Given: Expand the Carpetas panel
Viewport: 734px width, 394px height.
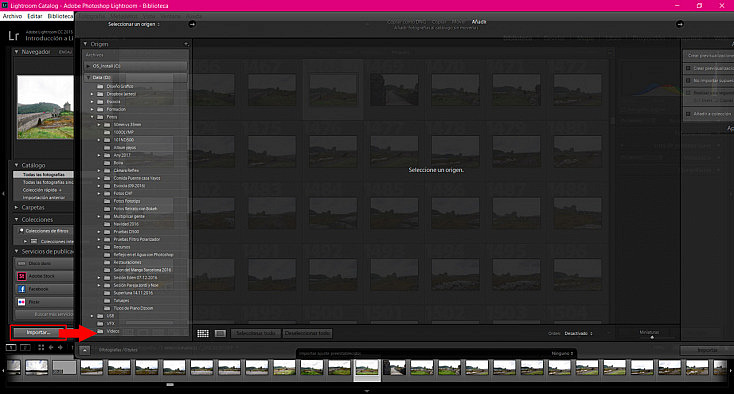Looking at the screenshot, I should point(16,207).
